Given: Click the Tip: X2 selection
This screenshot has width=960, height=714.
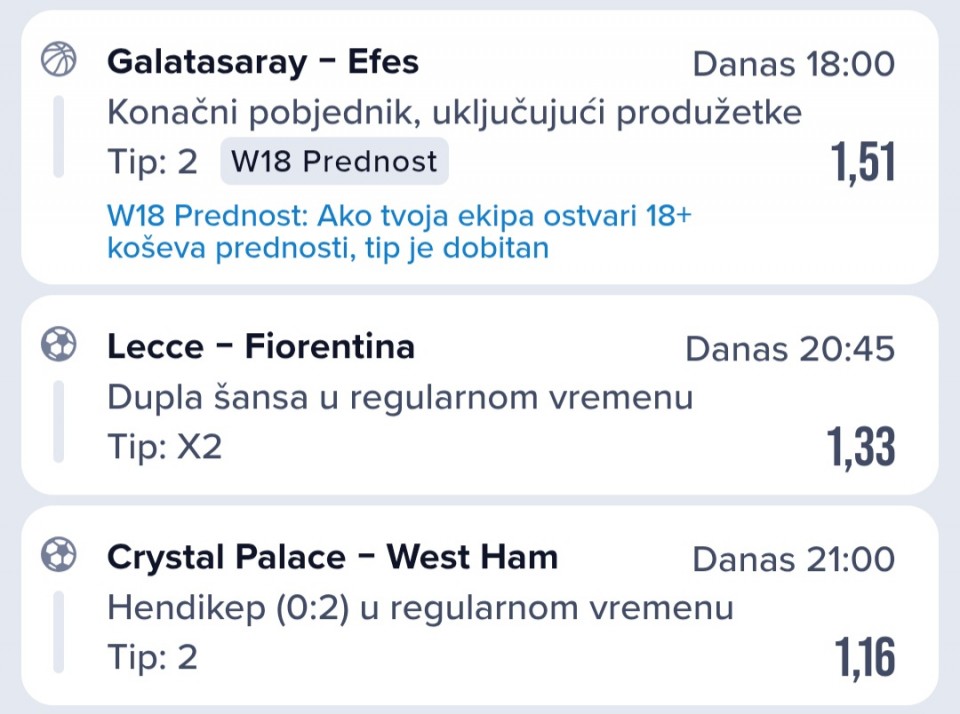Looking at the screenshot, I should click(x=164, y=447).
